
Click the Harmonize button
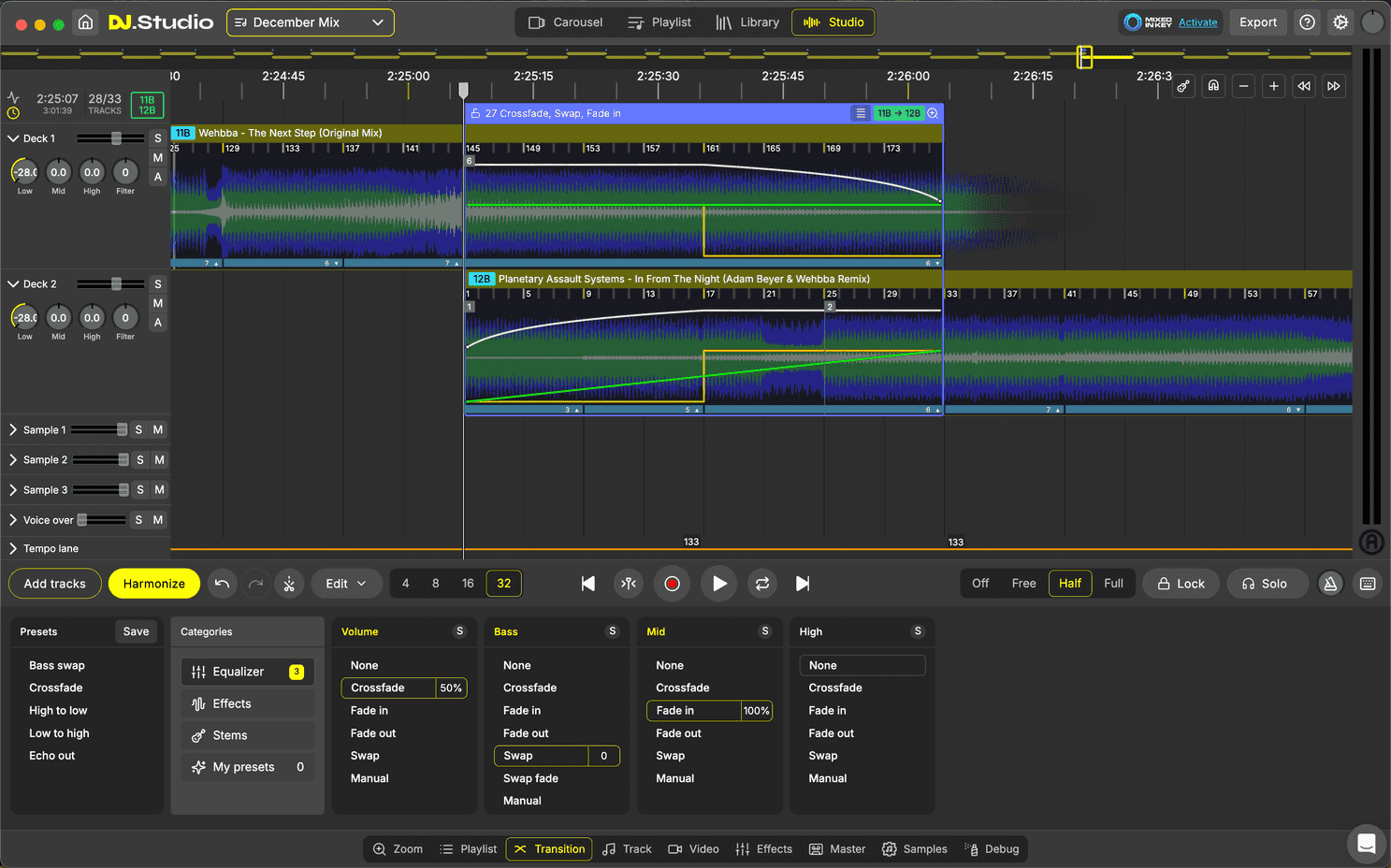(154, 584)
